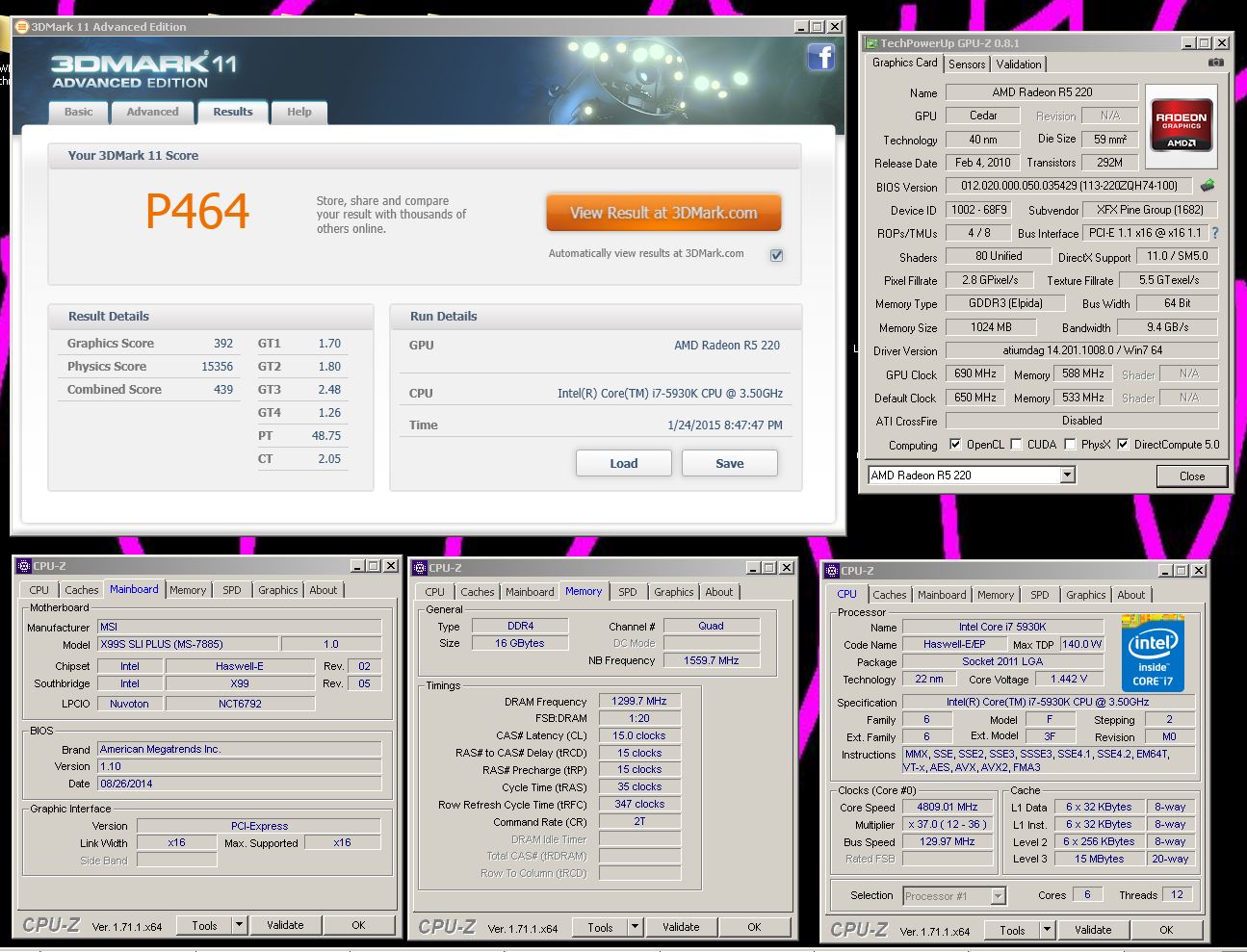This screenshot has width=1247, height=952.
Task: Click the Intel inside Core i7 logo
Action: pos(1153,653)
